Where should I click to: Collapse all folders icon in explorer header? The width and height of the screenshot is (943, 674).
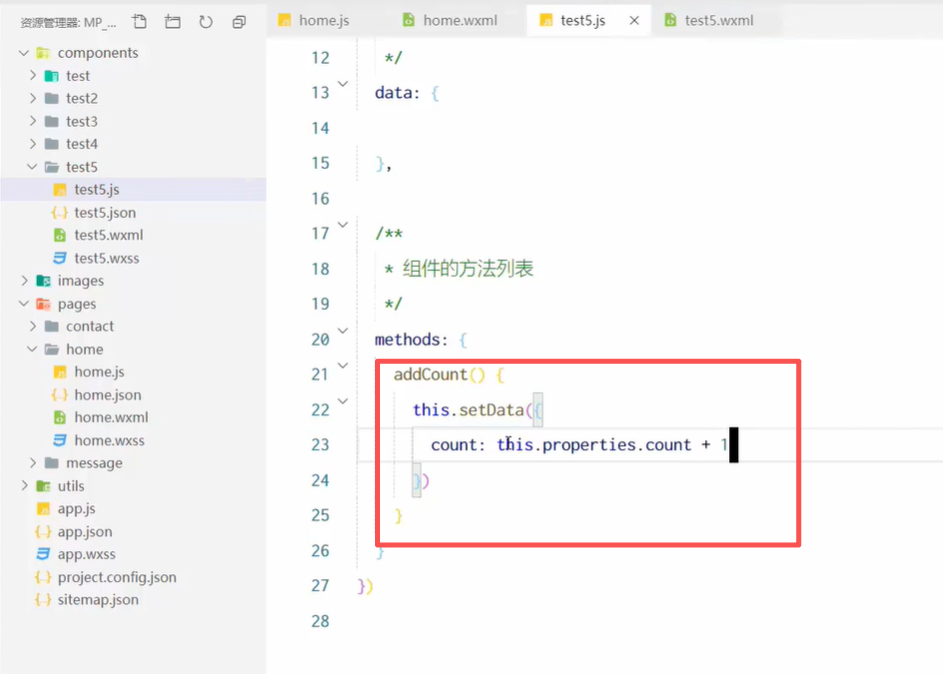tap(239, 22)
